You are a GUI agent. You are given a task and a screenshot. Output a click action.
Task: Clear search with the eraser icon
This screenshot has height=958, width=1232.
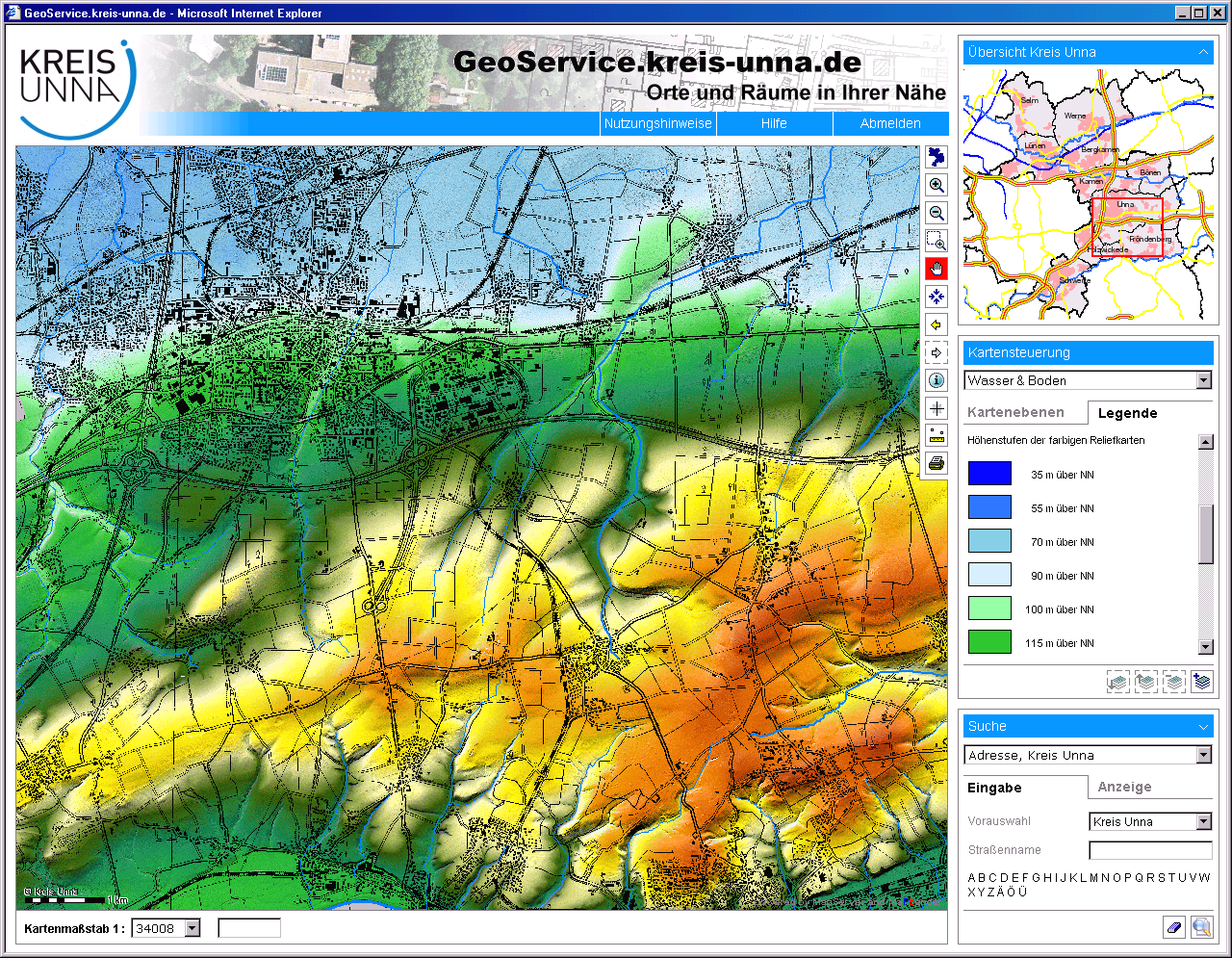[x=1174, y=927]
